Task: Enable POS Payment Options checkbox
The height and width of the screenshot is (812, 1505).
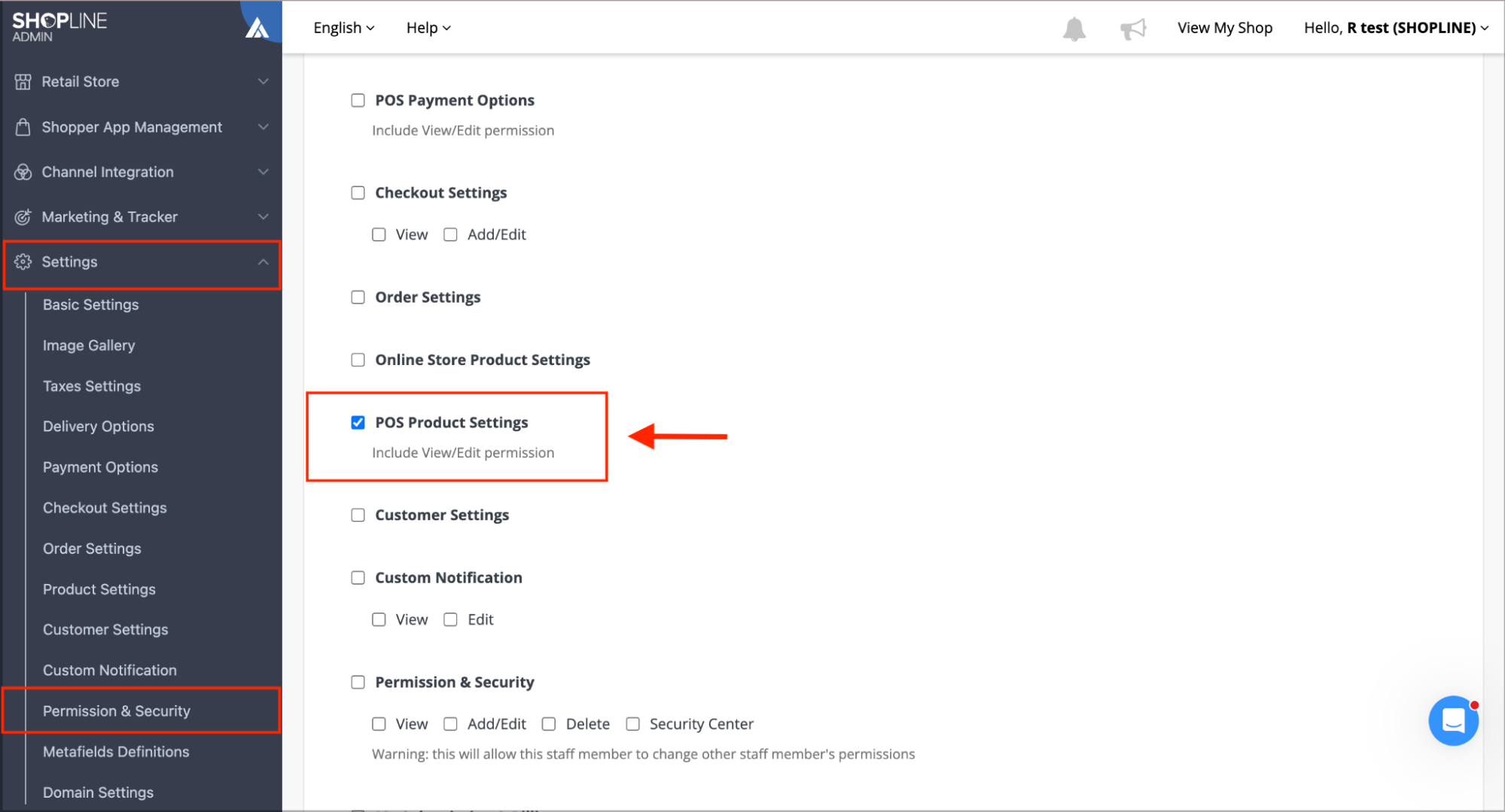Action: point(358,100)
